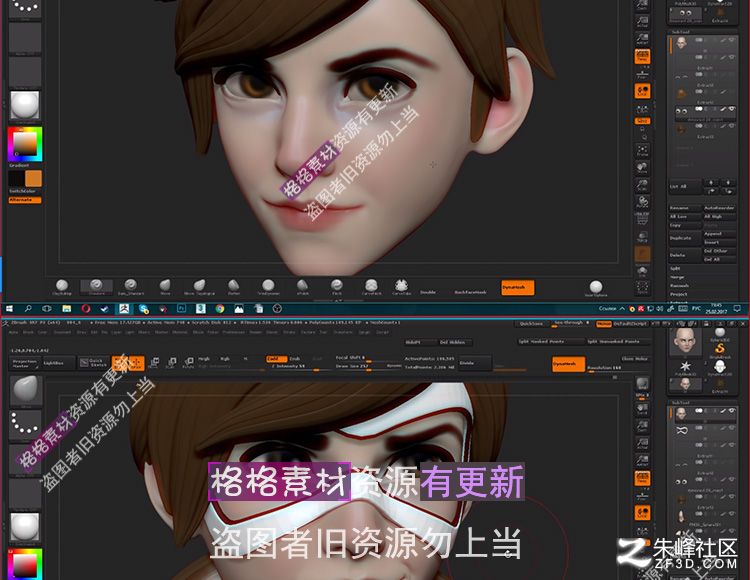This screenshot has width=750, height=580.
Task: Open the Brush menu
Action: click(29, 332)
